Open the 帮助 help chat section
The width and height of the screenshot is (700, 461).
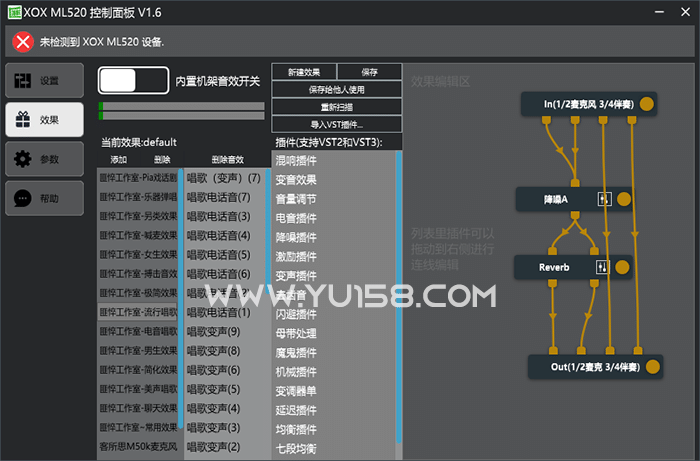(44, 198)
